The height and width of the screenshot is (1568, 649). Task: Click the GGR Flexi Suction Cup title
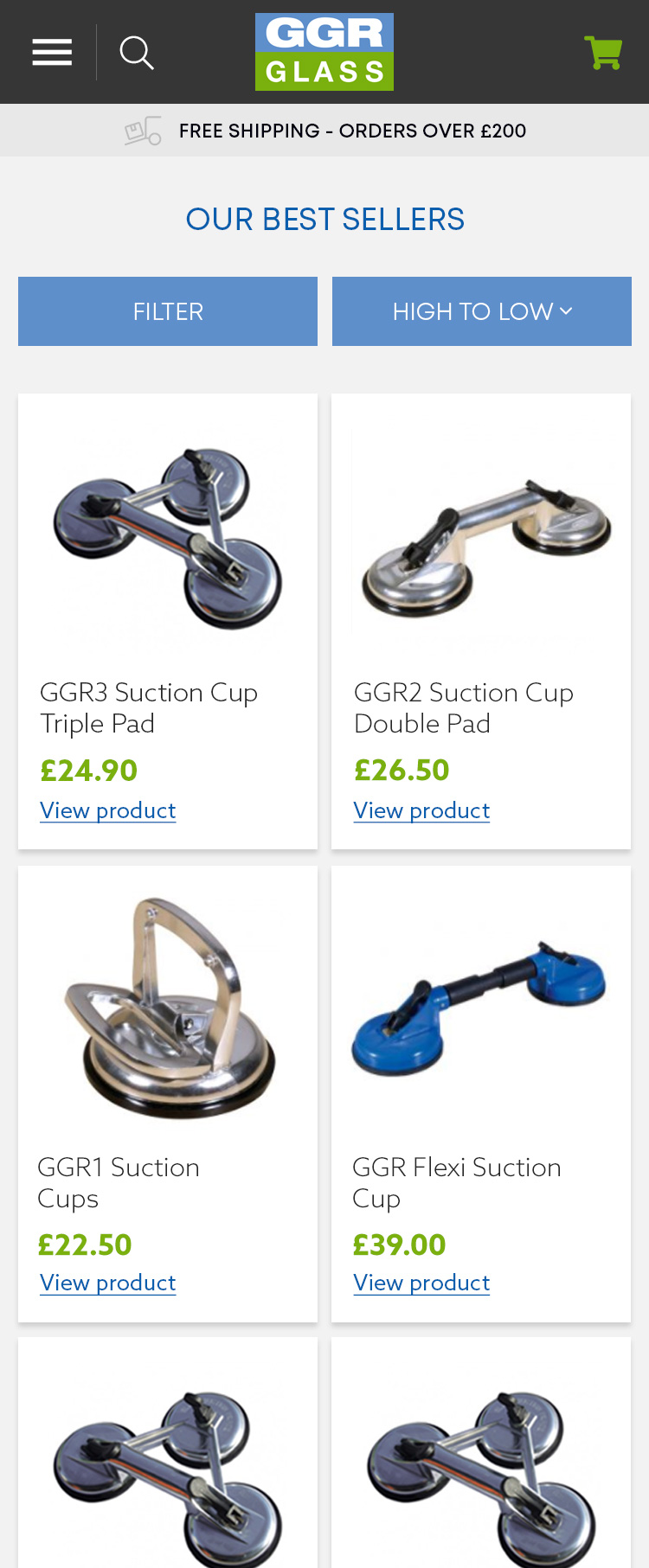(x=457, y=1183)
